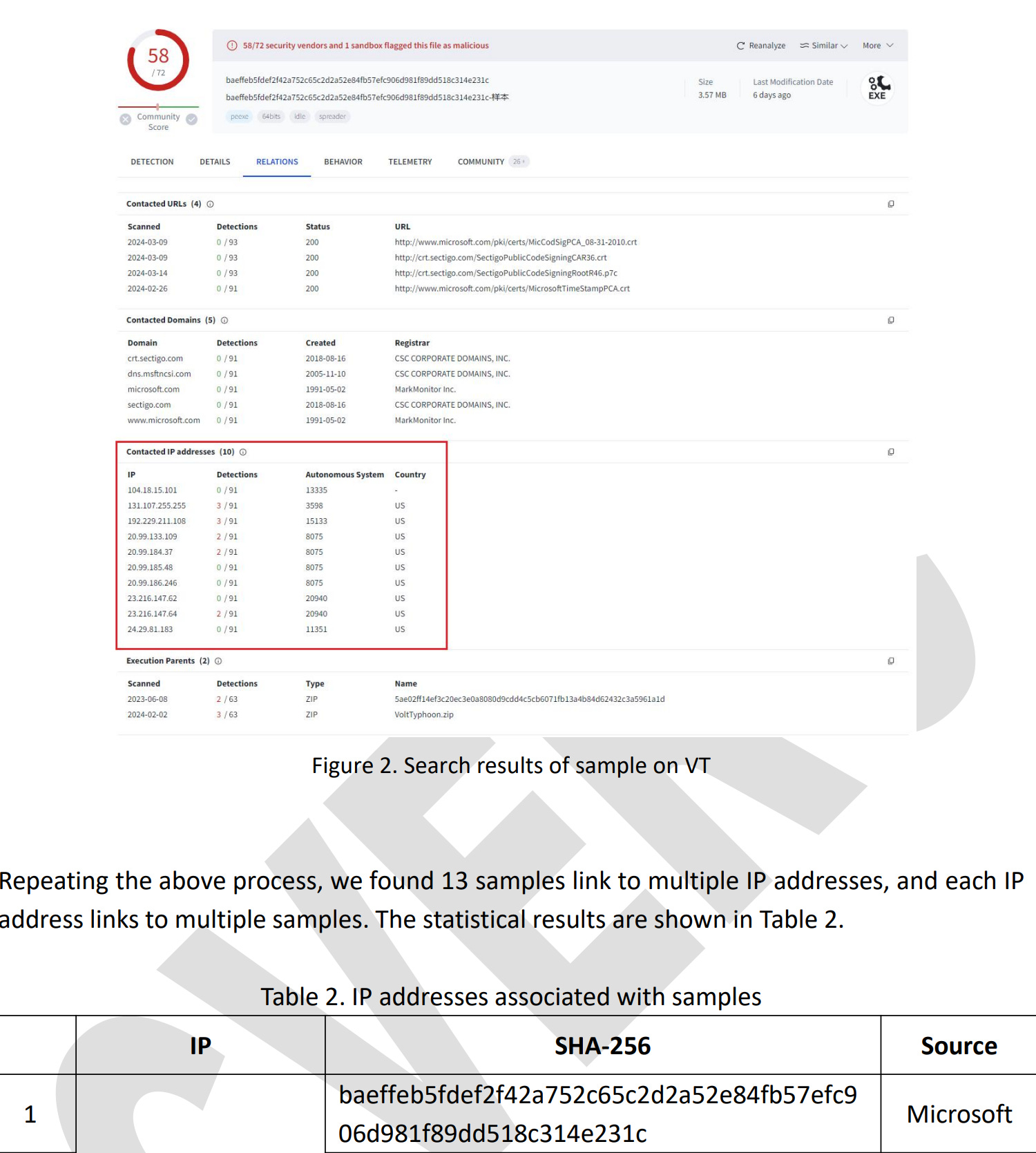The image size is (1036, 1153).
Task: Click the Reanalyze button
Action: [760, 46]
